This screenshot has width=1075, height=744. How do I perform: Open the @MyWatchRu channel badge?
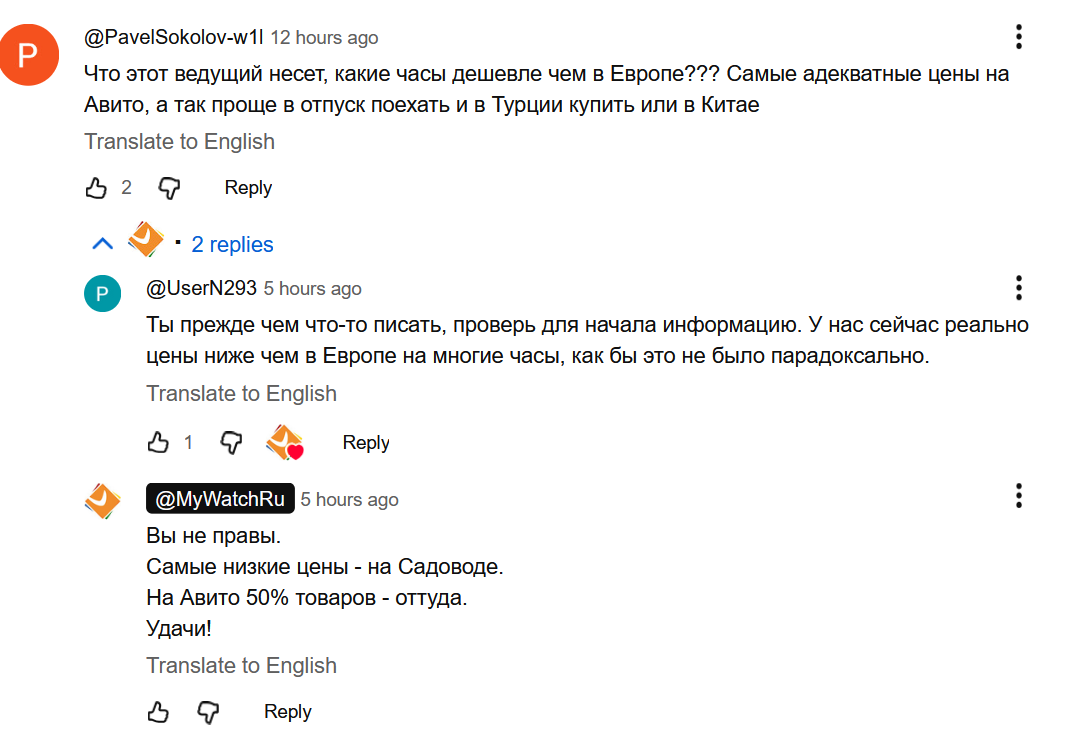(220, 499)
